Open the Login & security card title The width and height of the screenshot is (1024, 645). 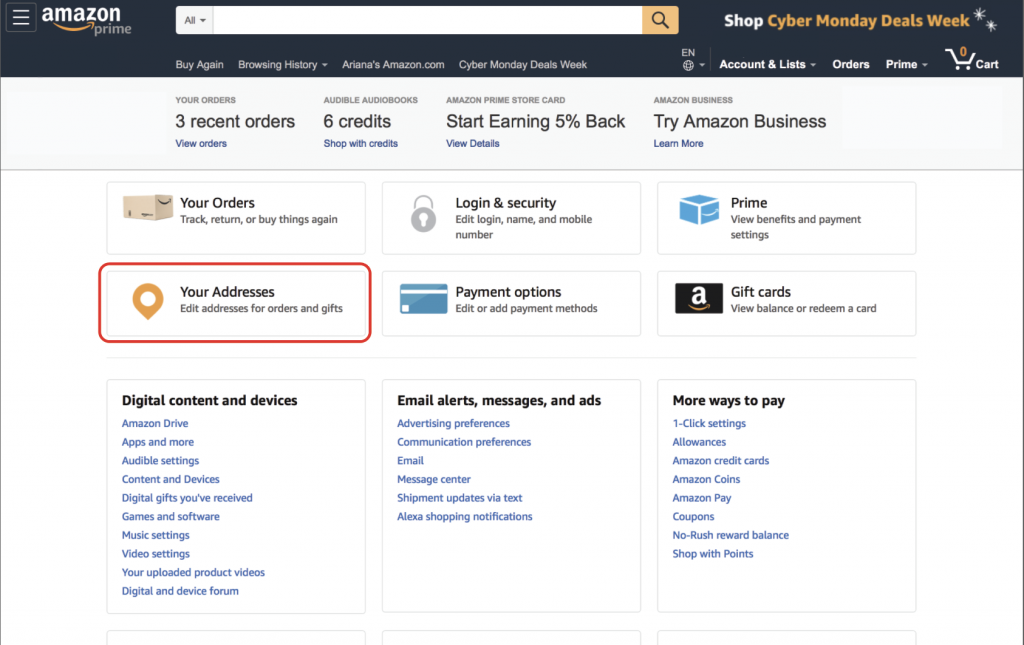[505, 203]
